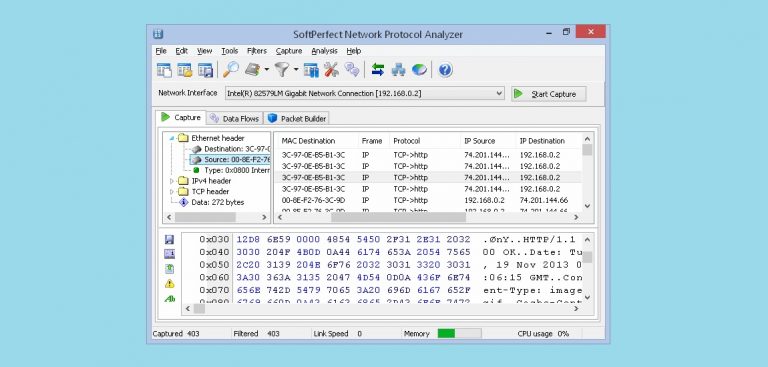Click the Start Capture button
This screenshot has height=367, width=768.
[549, 94]
